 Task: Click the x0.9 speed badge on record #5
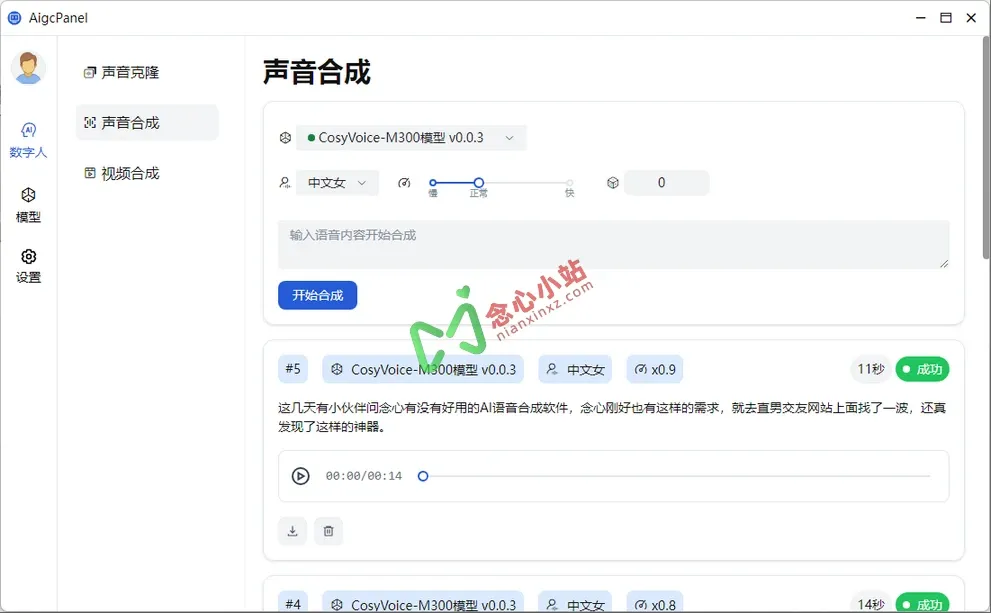point(654,369)
